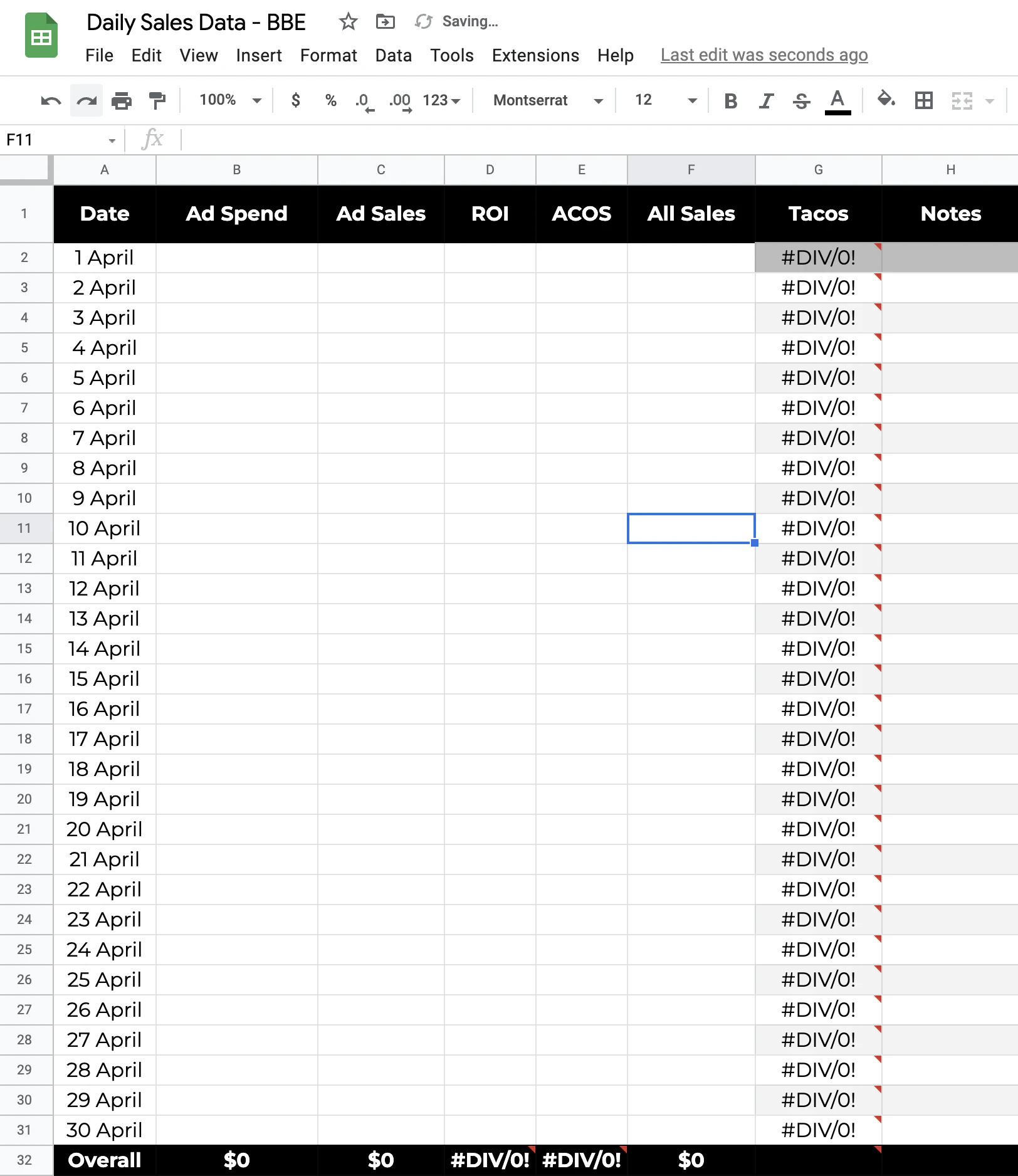Select the Overall ROI #DIV/0! cell

[x=490, y=1160]
